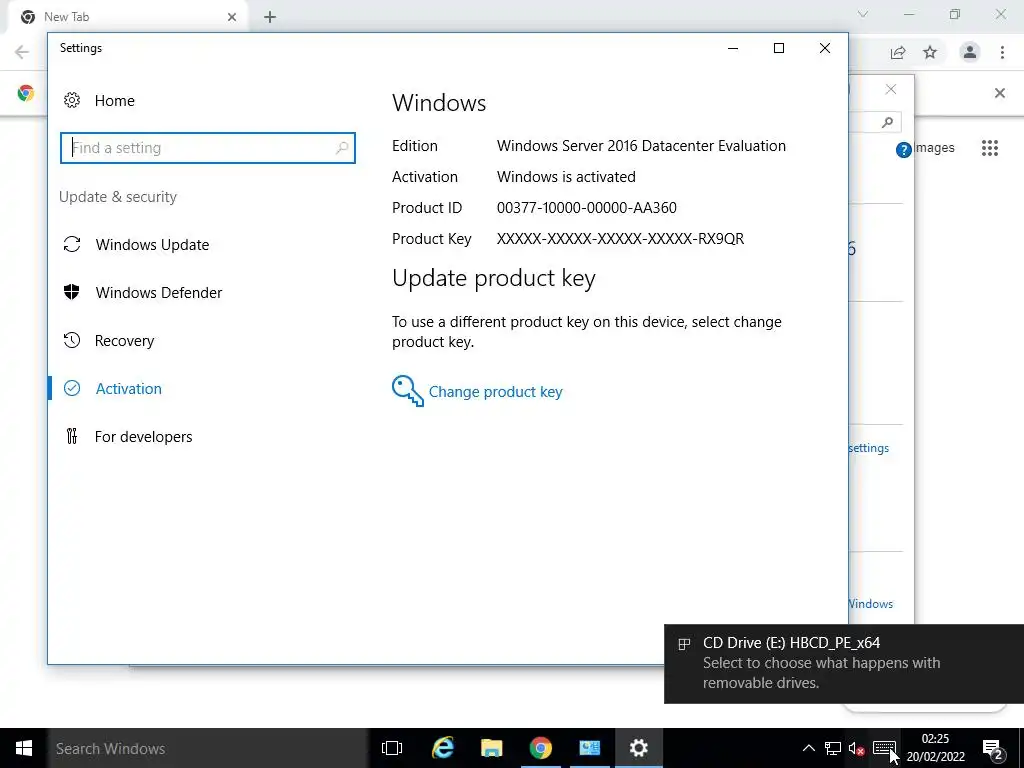Click Chrome's back navigation arrow

22,52
